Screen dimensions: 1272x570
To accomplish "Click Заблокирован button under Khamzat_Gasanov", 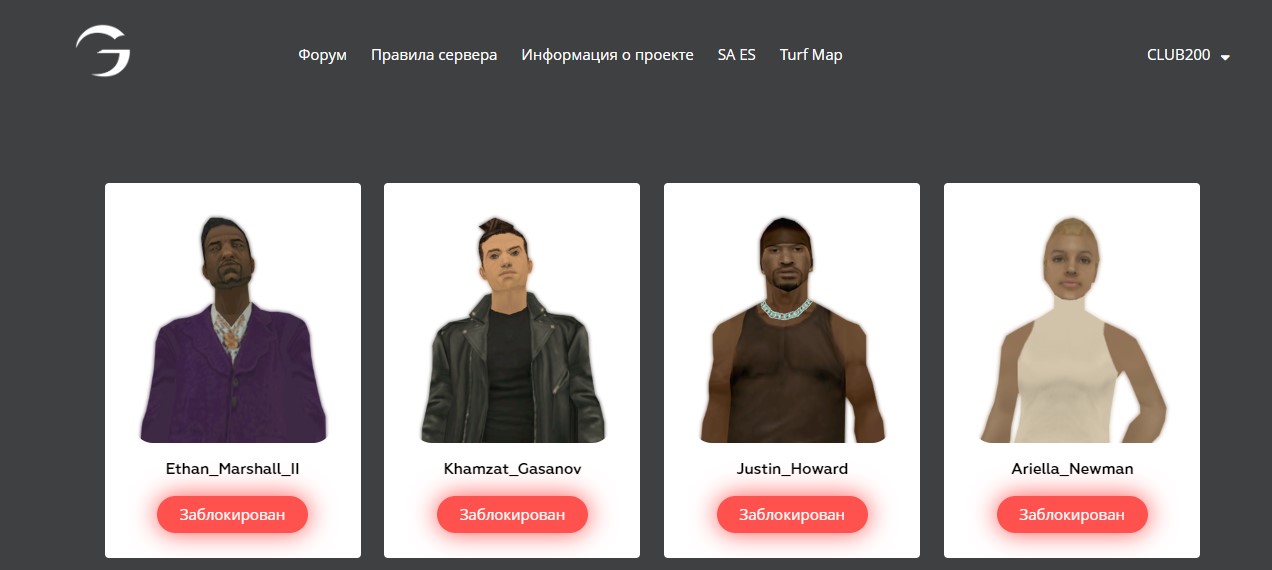I will click(512, 515).
